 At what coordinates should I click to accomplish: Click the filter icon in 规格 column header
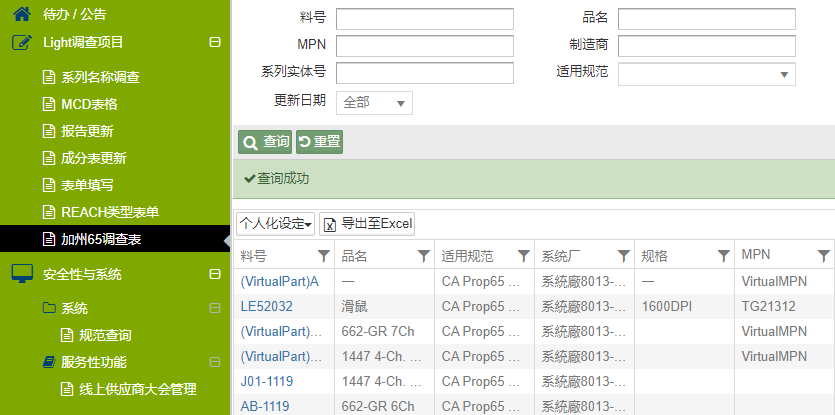pyautogui.click(x=723, y=255)
